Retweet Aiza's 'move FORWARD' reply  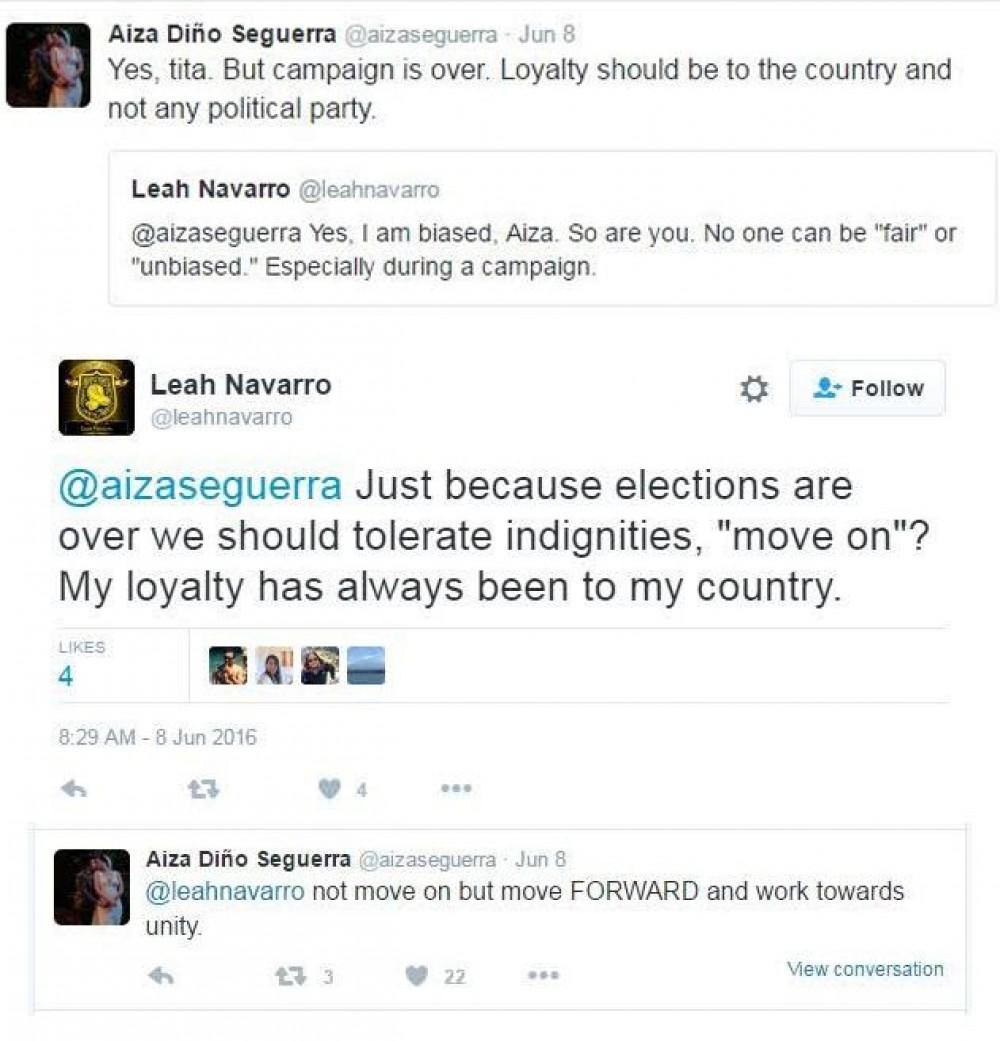[290, 976]
